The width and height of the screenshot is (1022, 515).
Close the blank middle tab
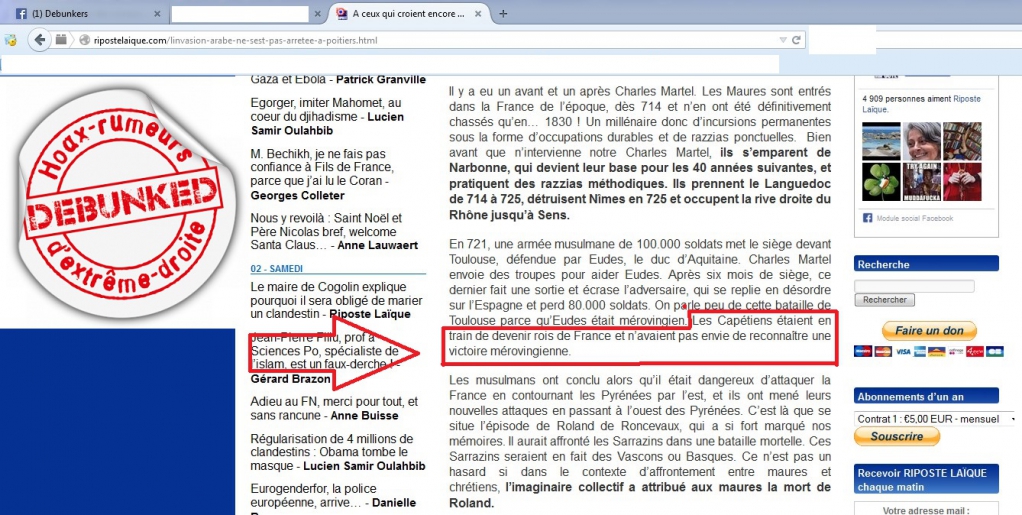point(317,14)
